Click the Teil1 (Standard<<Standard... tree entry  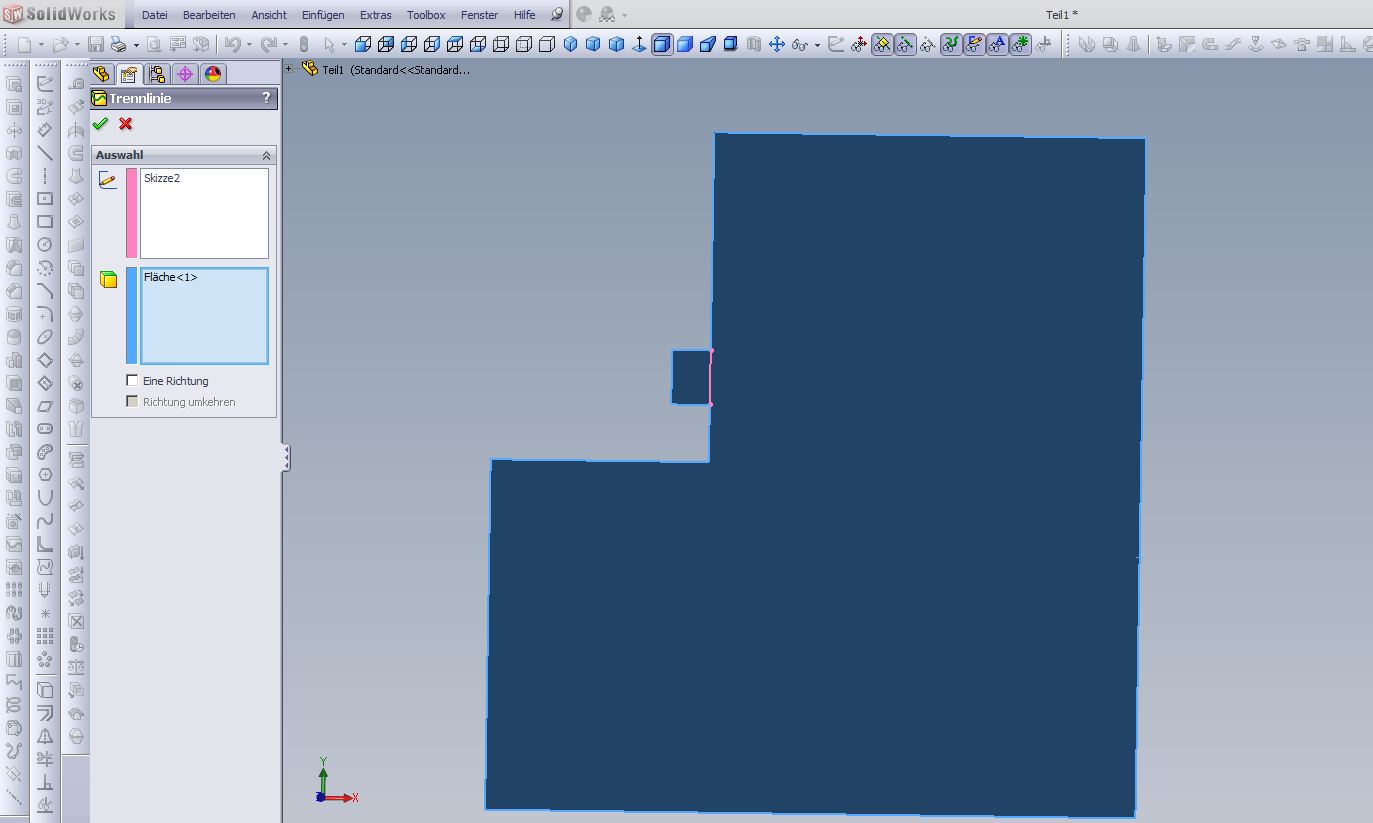(x=396, y=70)
